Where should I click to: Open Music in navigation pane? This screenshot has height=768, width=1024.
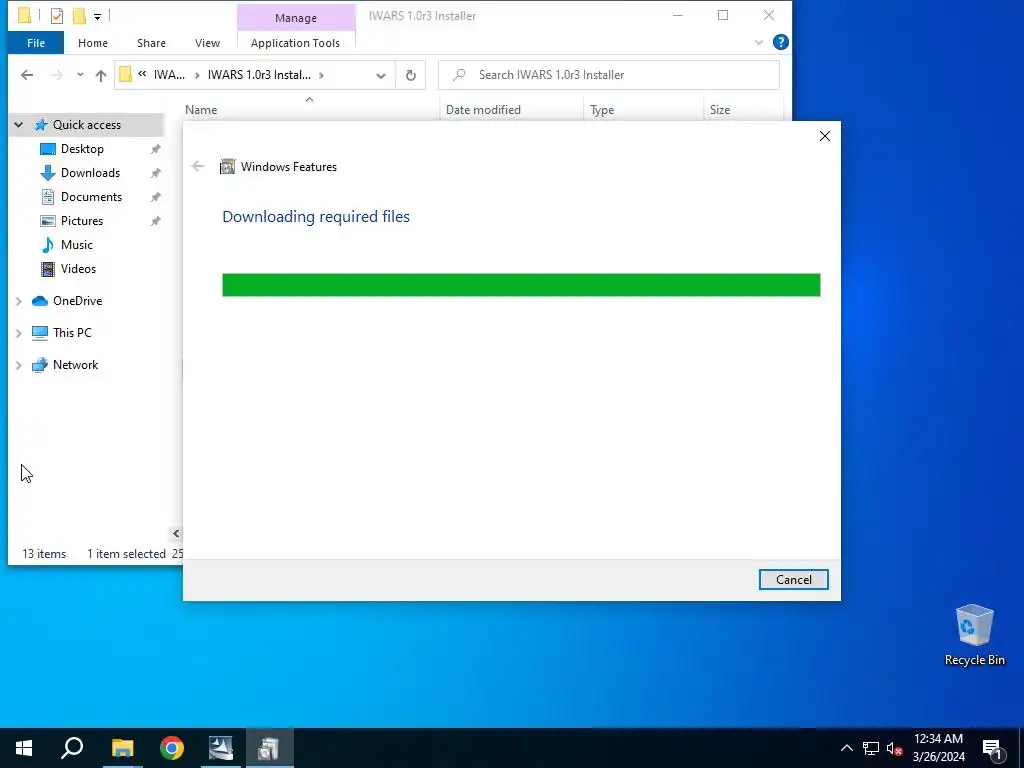(x=76, y=245)
